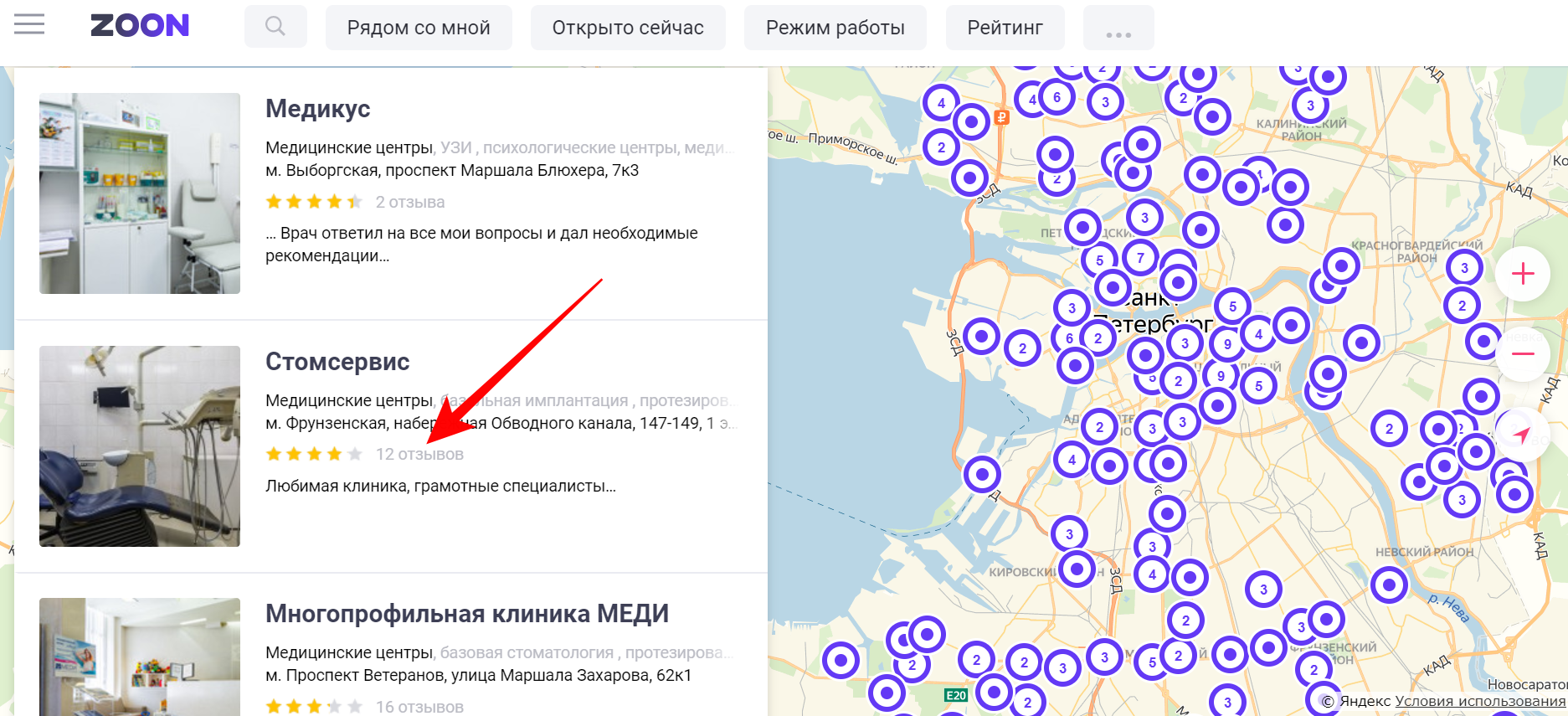
Task: Show more filters via three dots button
Action: point(1118,28)
